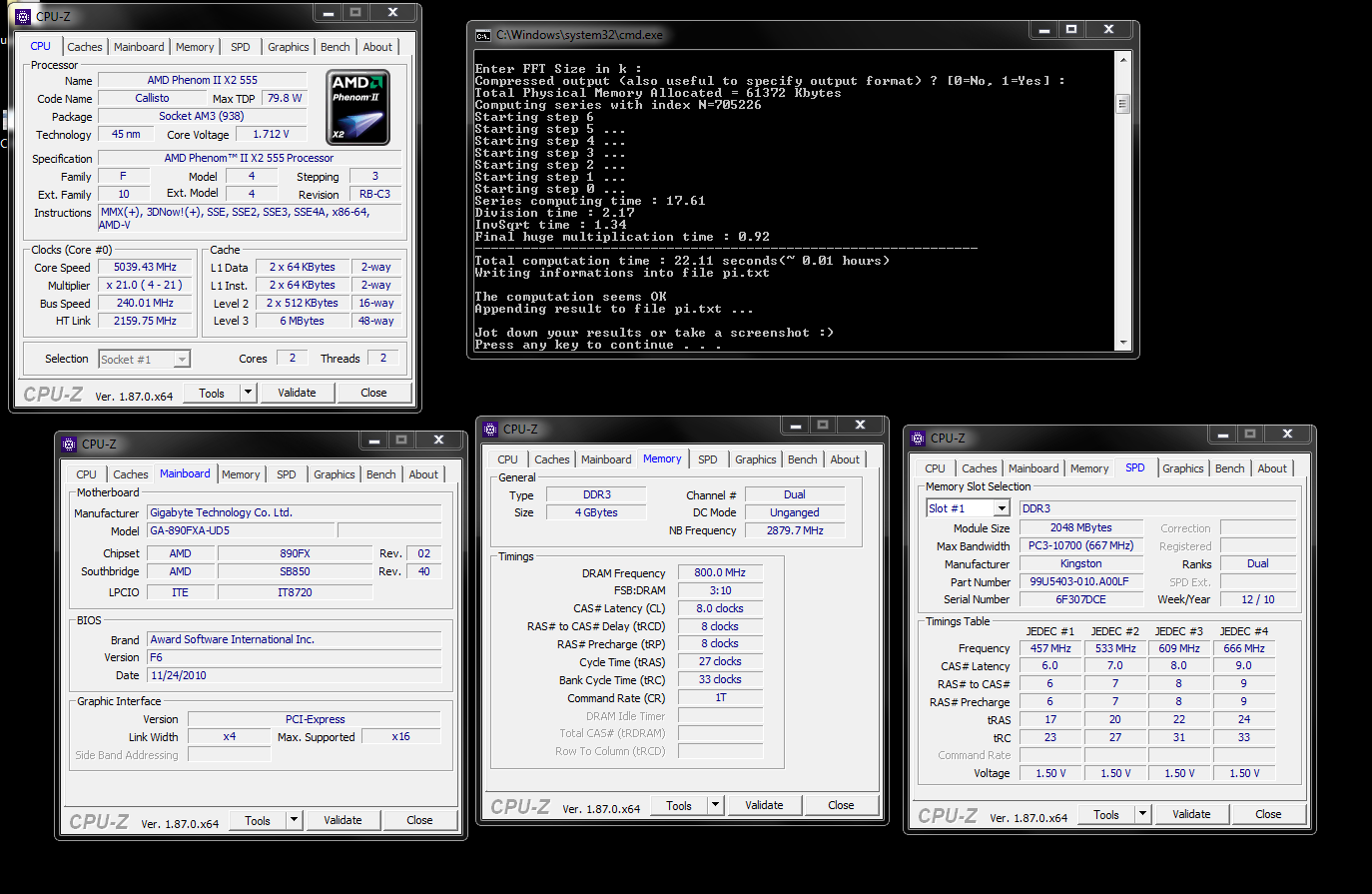Click Validate in the CPU window

pyautogui.click(x=297, y=393)
